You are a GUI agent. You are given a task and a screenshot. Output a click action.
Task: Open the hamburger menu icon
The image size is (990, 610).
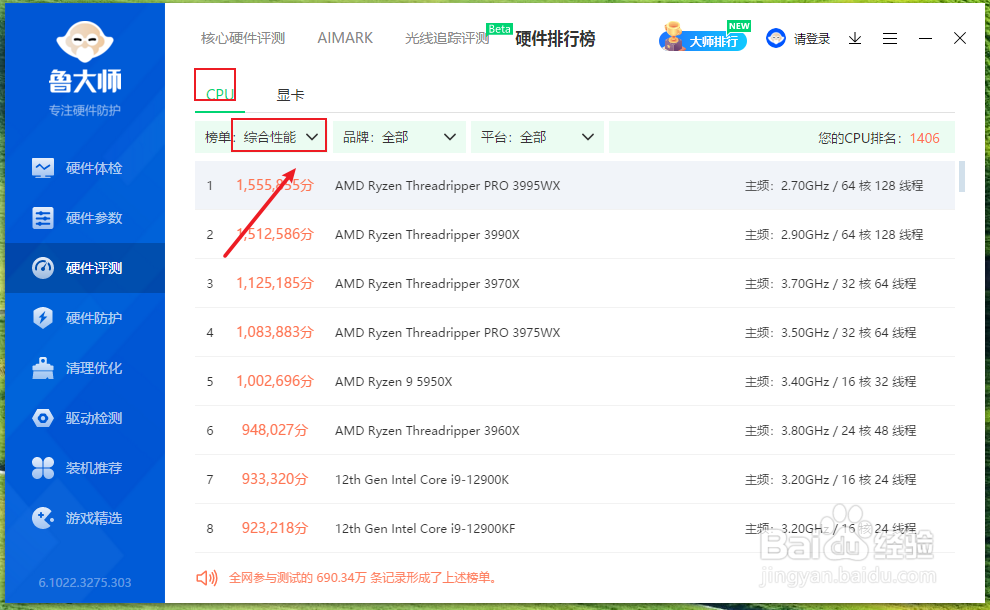point(890,39)
